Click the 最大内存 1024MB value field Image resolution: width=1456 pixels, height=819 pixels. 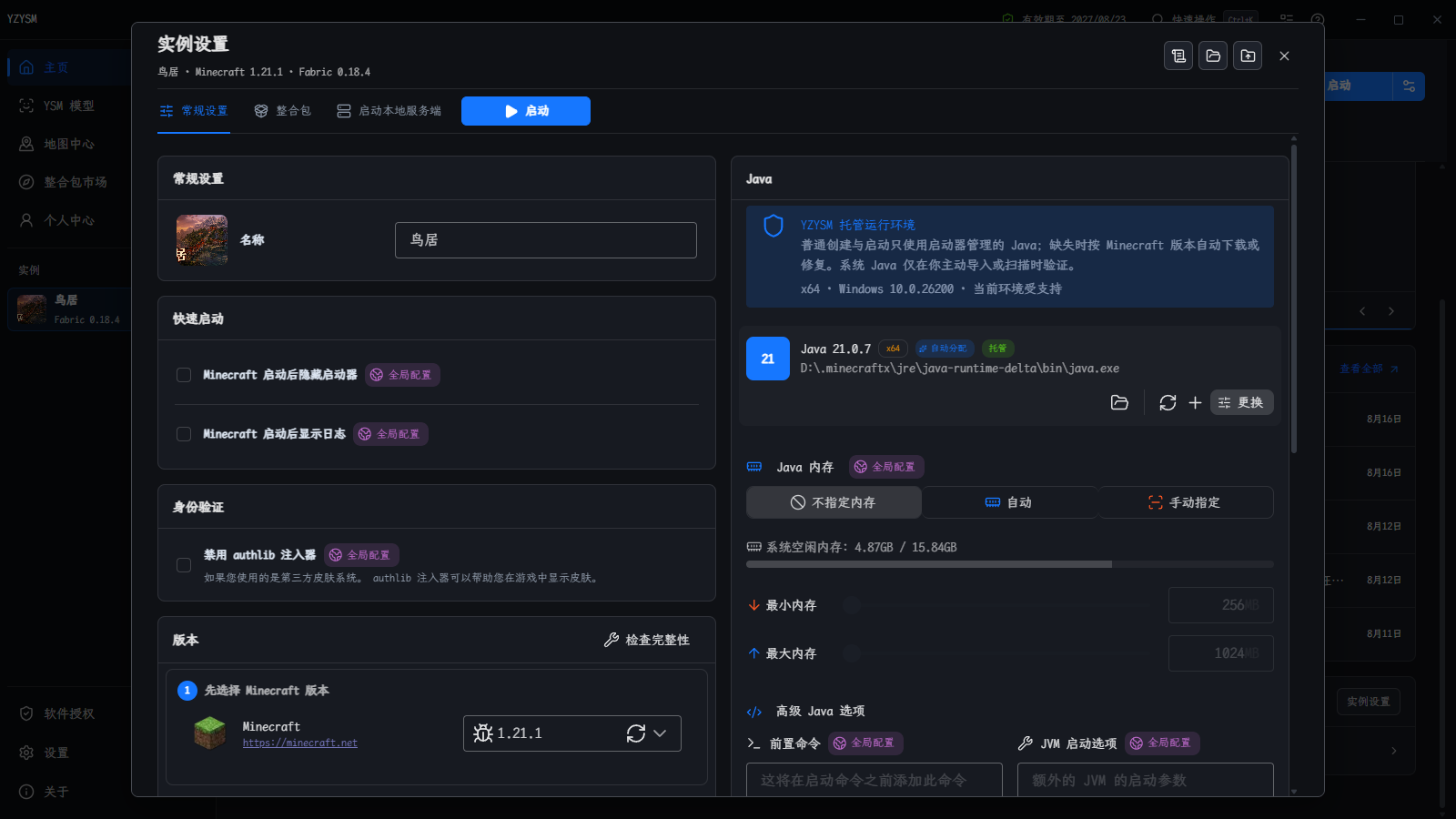coord(1221,653)
